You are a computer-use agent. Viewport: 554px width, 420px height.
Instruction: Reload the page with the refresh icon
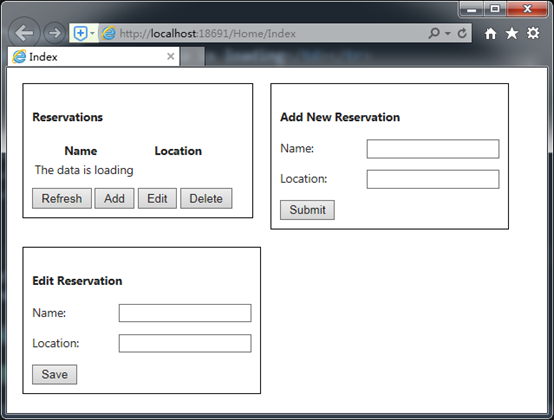pos(462,34)
